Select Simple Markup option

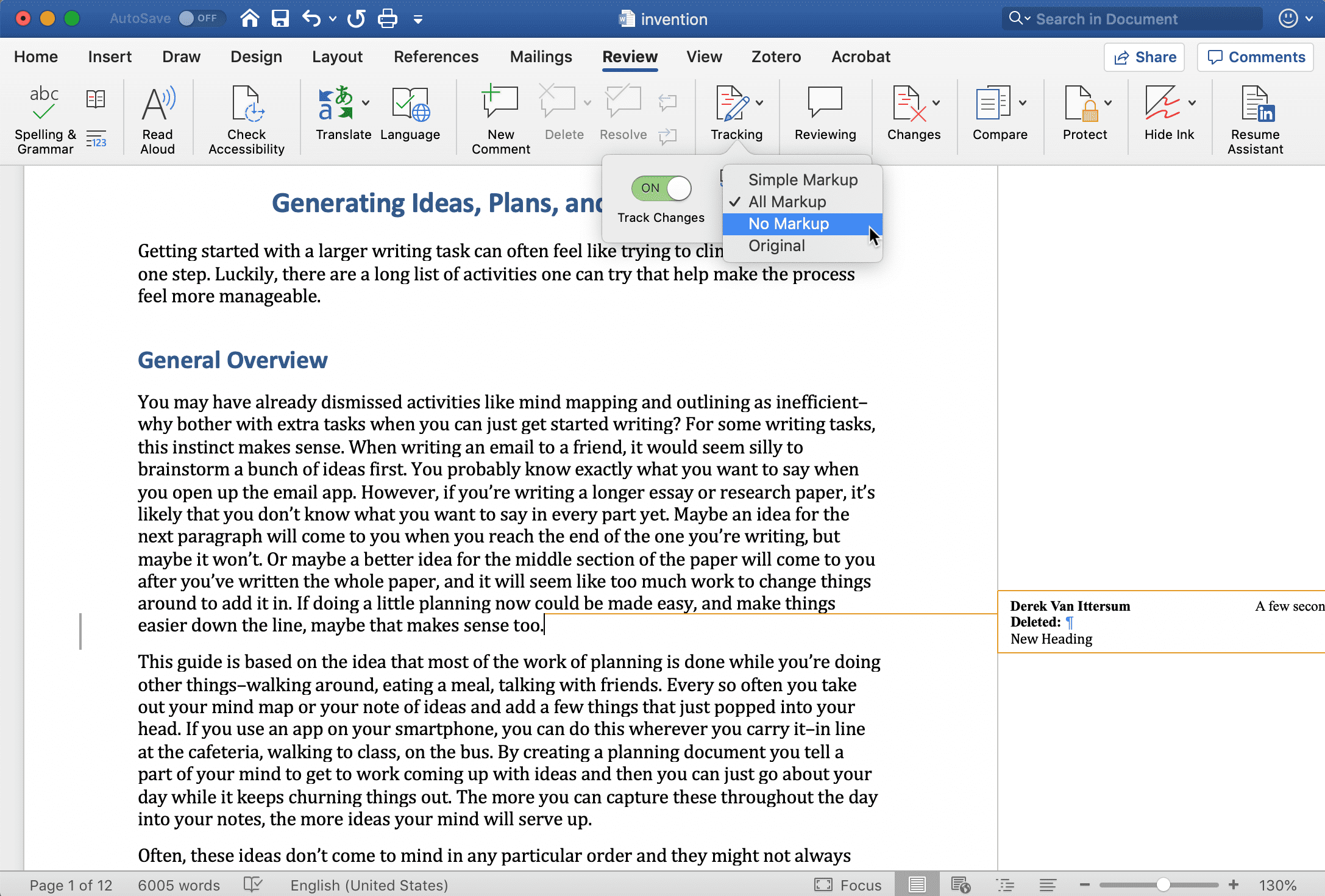pyautogui.click(x=802, y=180)
